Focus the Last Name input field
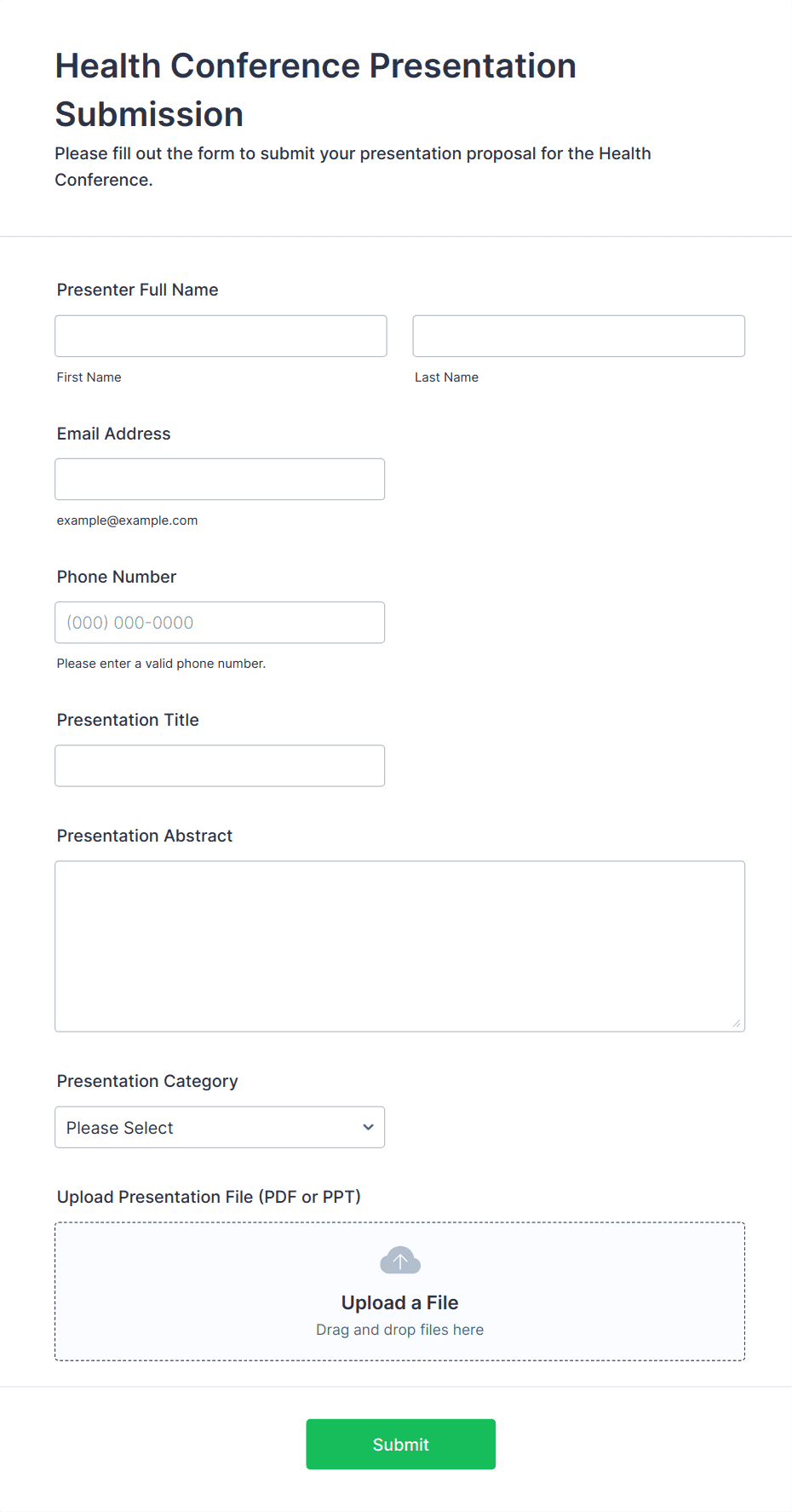 pos(578,336)
